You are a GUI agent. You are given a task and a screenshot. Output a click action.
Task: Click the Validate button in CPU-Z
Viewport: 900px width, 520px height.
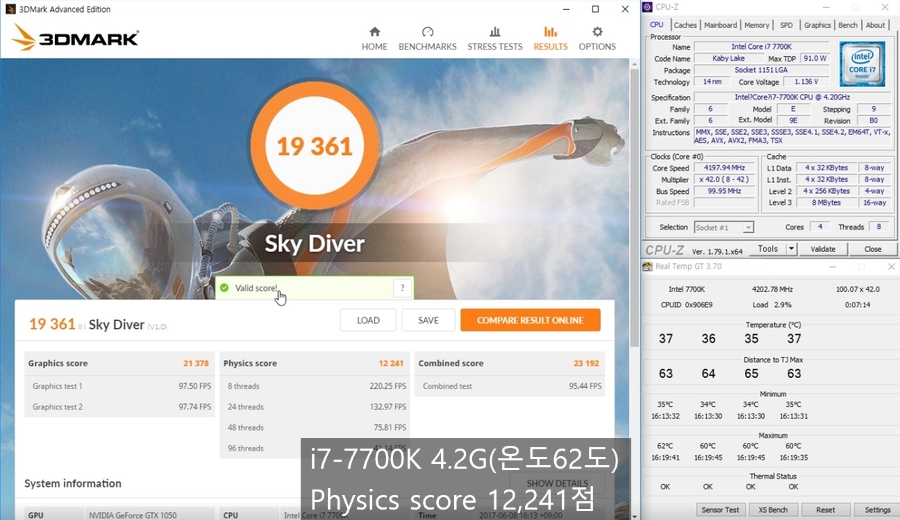point(823,249)
